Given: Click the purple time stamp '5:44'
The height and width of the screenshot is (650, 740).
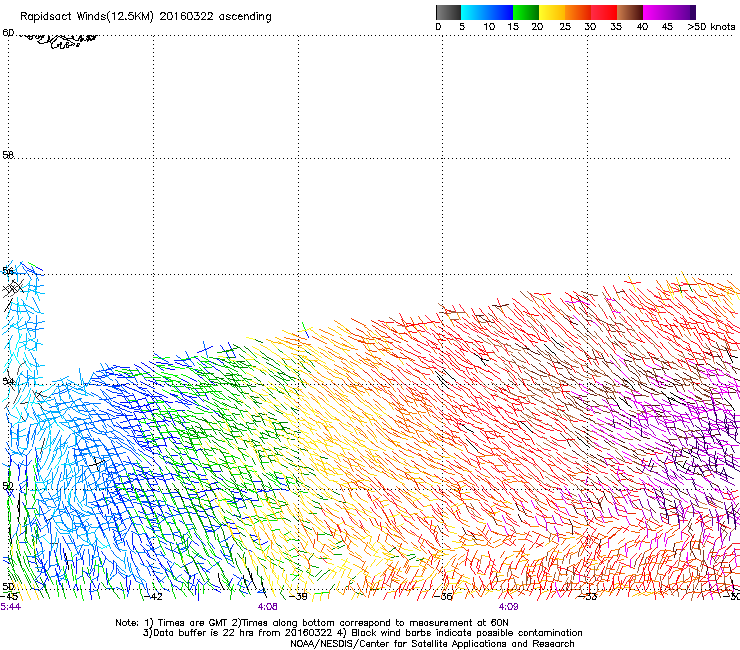Looking at the screenshot, I should click(10, 607).
